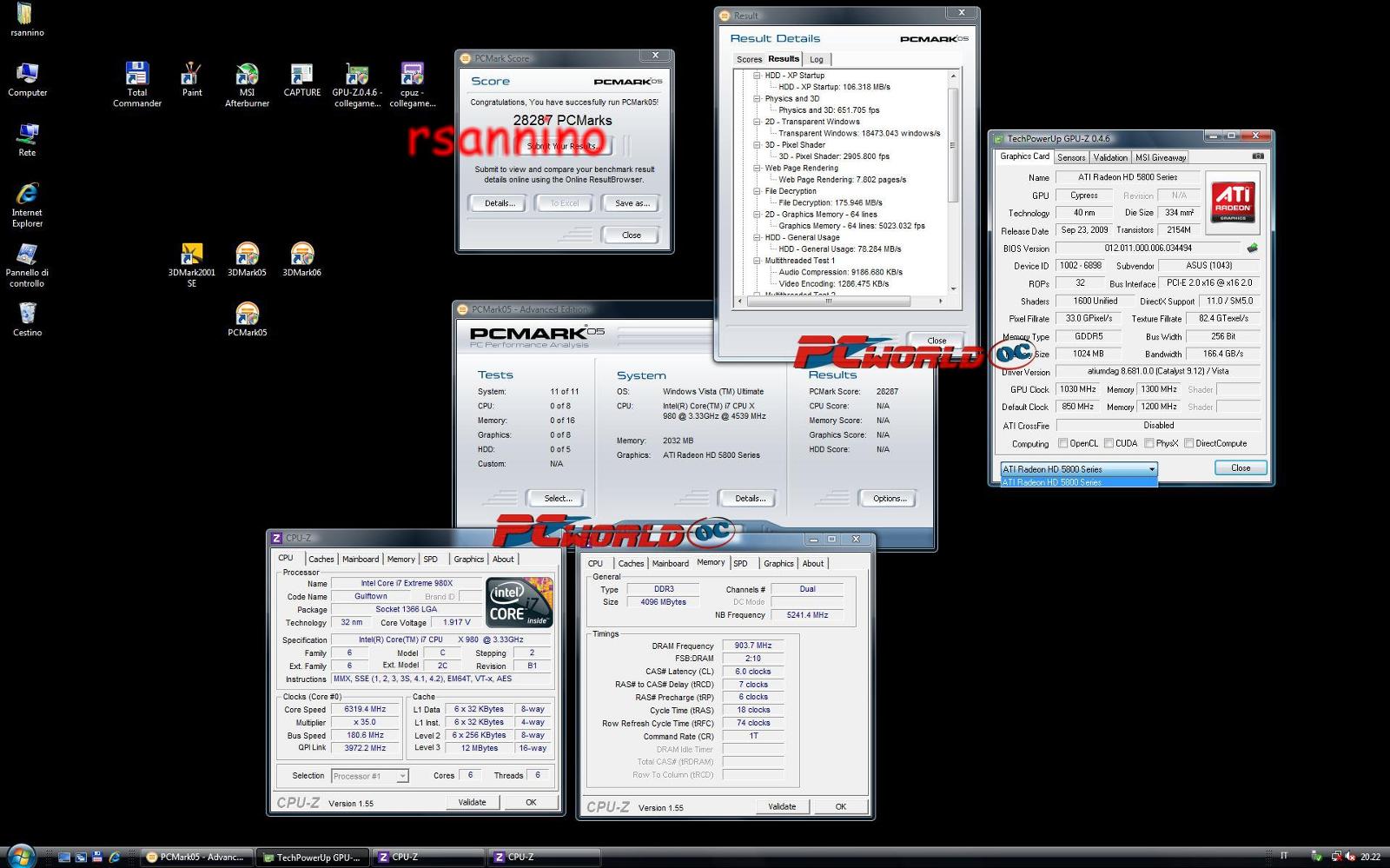
Task: Enable OpenCL checkbox in GPU-Z
Action: 1062,443
